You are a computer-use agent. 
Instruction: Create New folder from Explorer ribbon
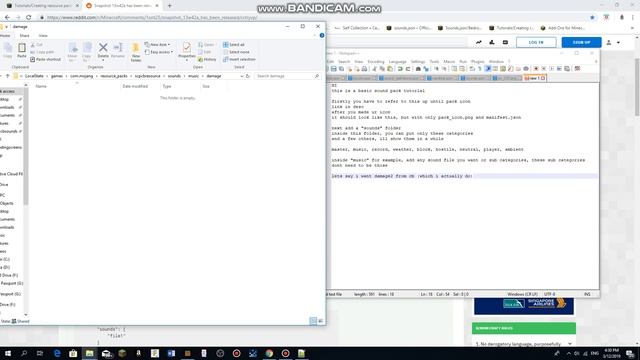136,52
